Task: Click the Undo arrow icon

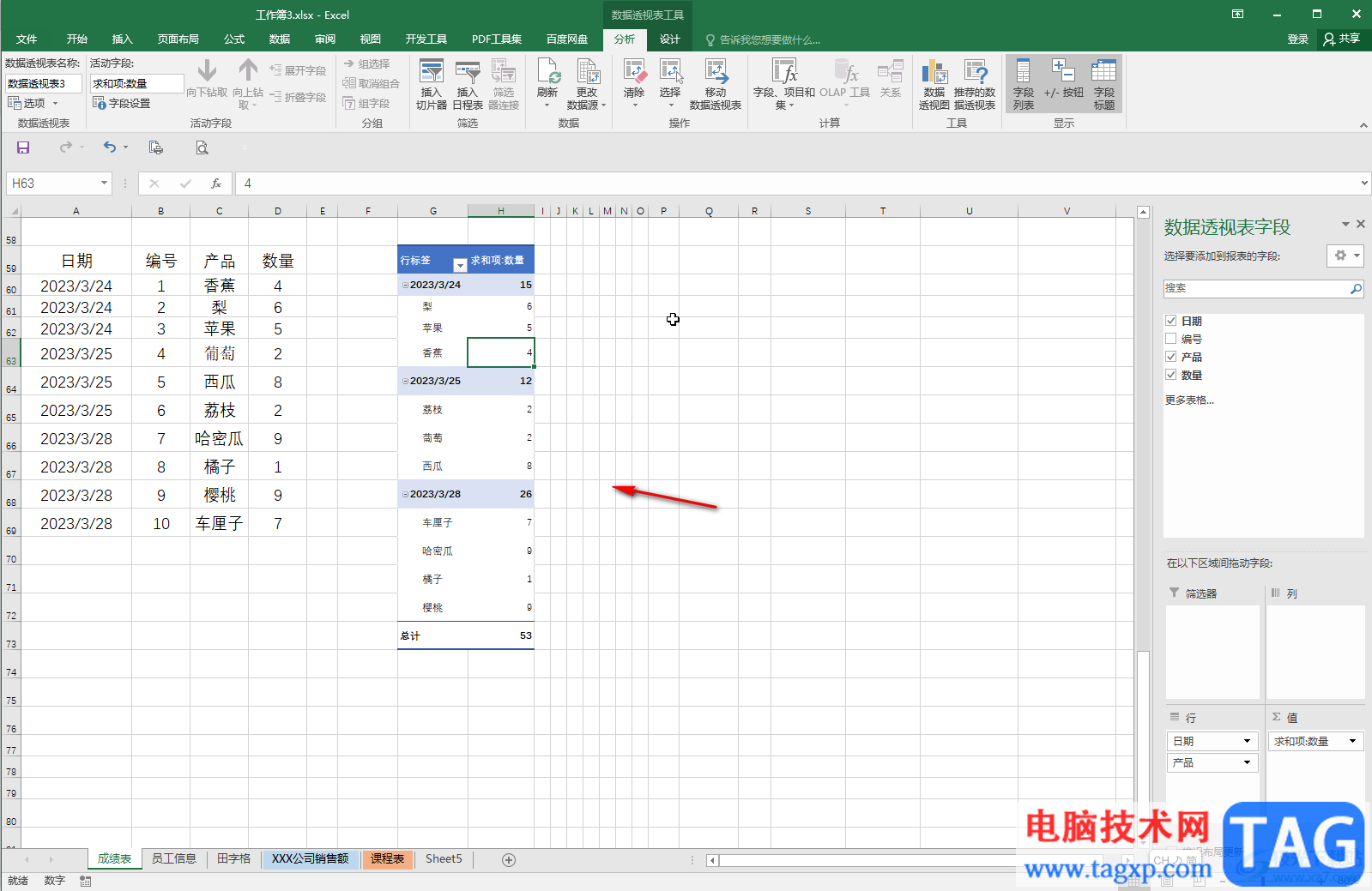Action: (109, 147)
